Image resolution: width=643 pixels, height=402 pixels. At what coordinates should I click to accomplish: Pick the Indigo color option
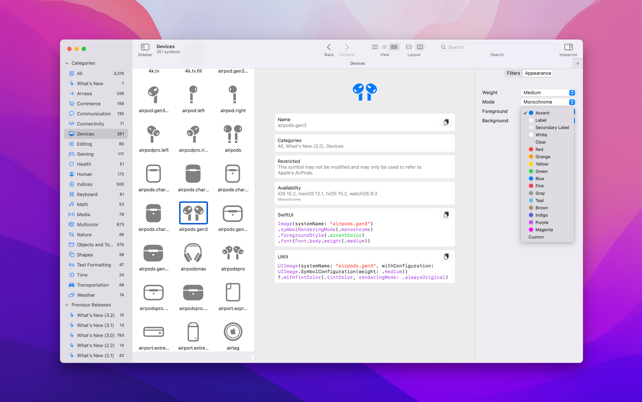click(x=547, y=215)
